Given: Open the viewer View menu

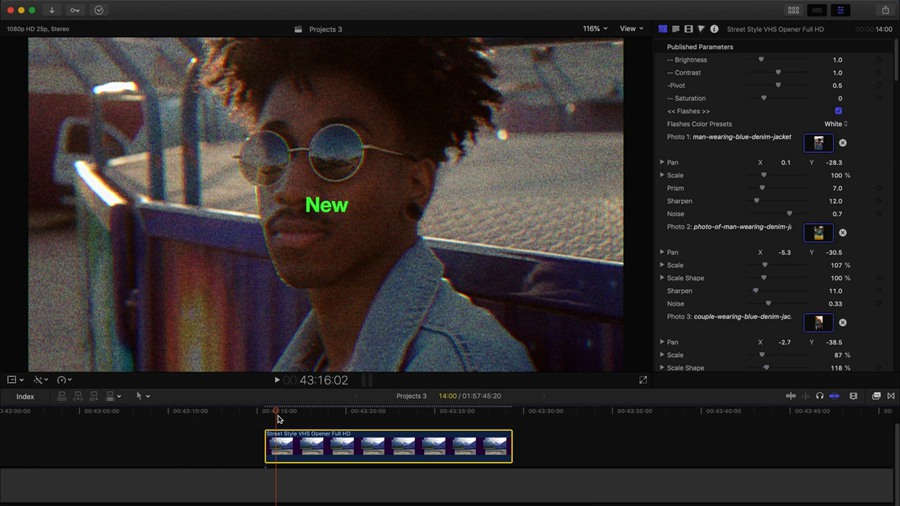Looking at the screenshot, I should 631,29.
